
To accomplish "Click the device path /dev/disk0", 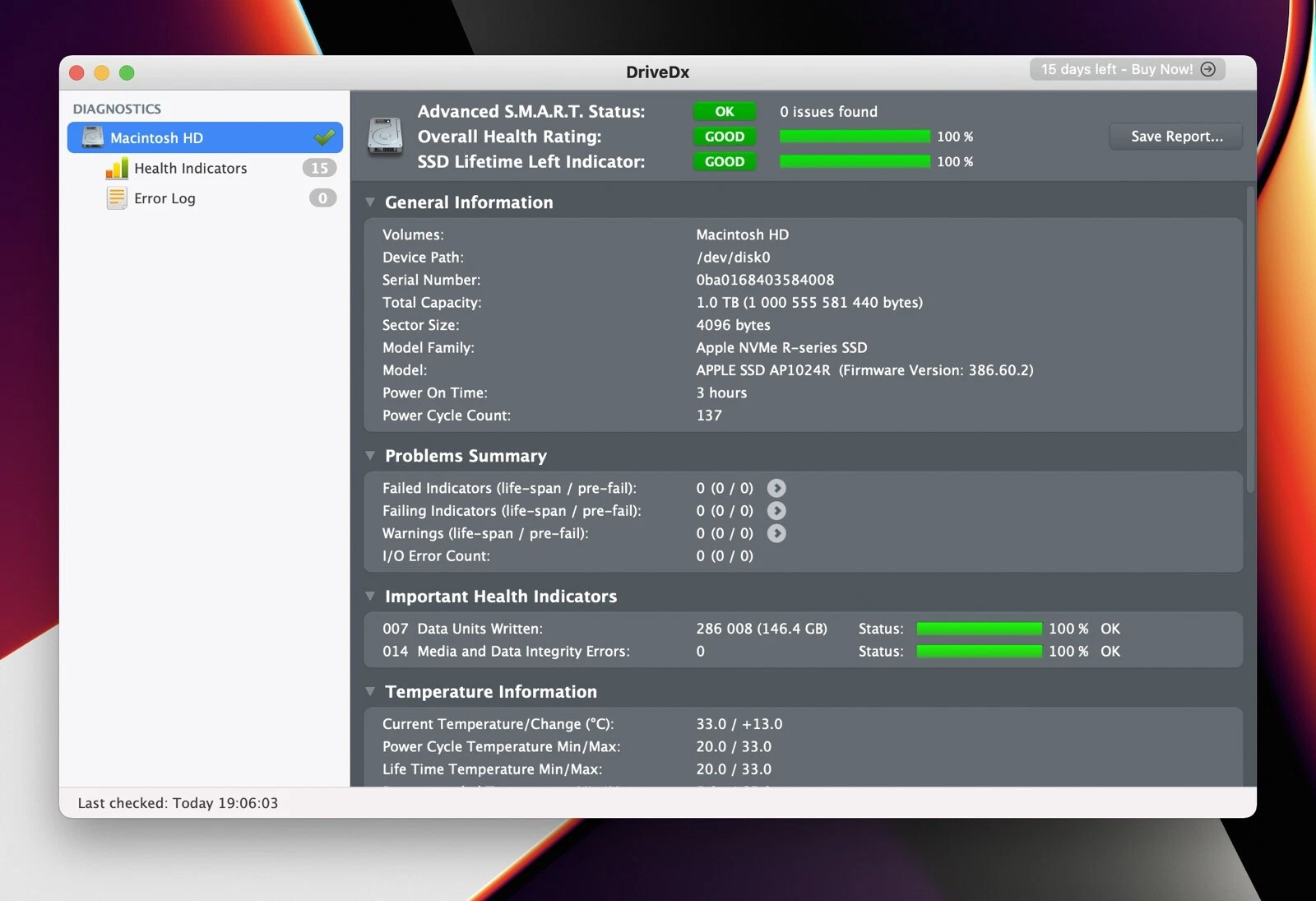I will click(x=733, y=258).
